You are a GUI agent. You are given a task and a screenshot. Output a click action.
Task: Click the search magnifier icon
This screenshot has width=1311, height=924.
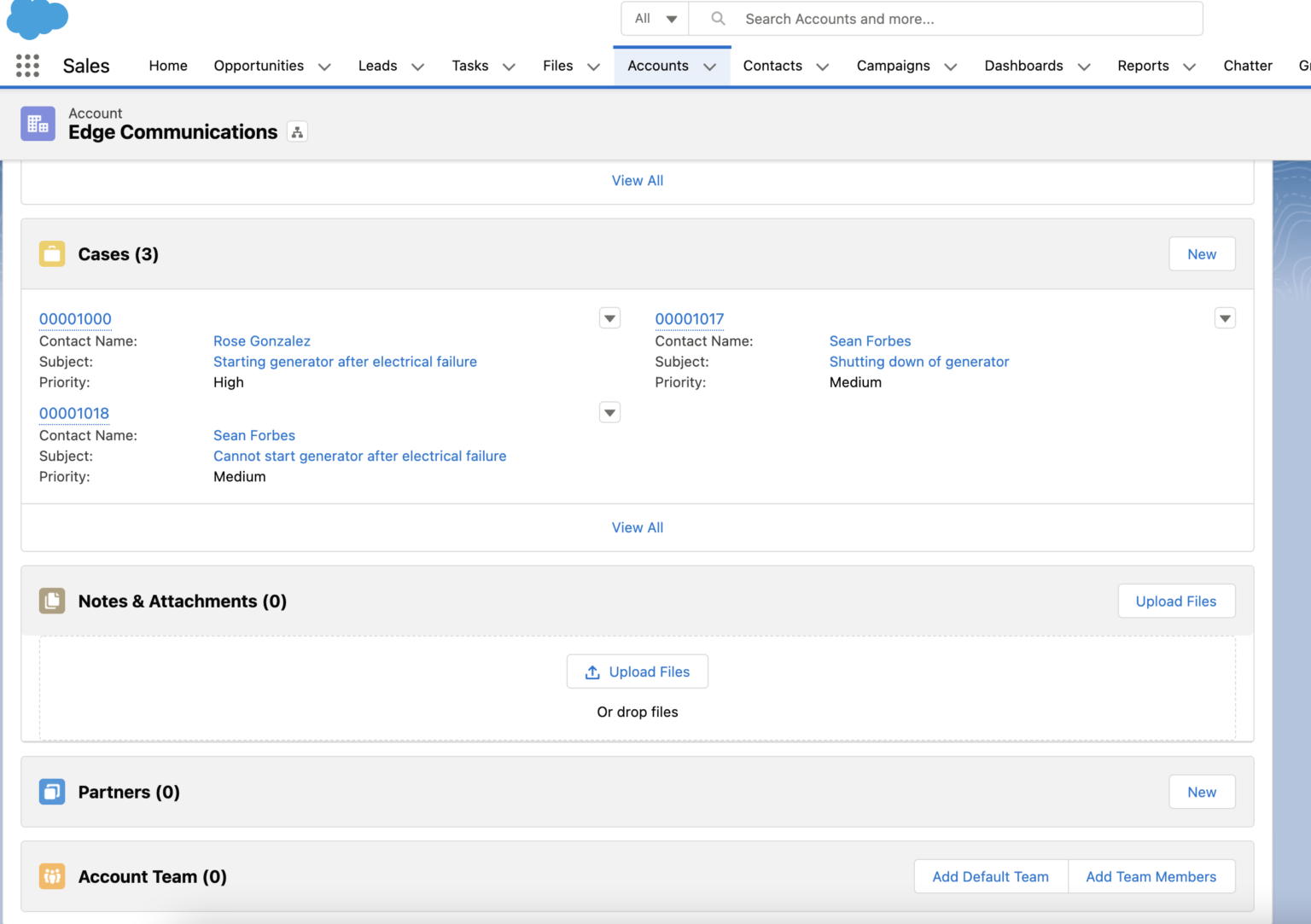[x=717, y=18]
